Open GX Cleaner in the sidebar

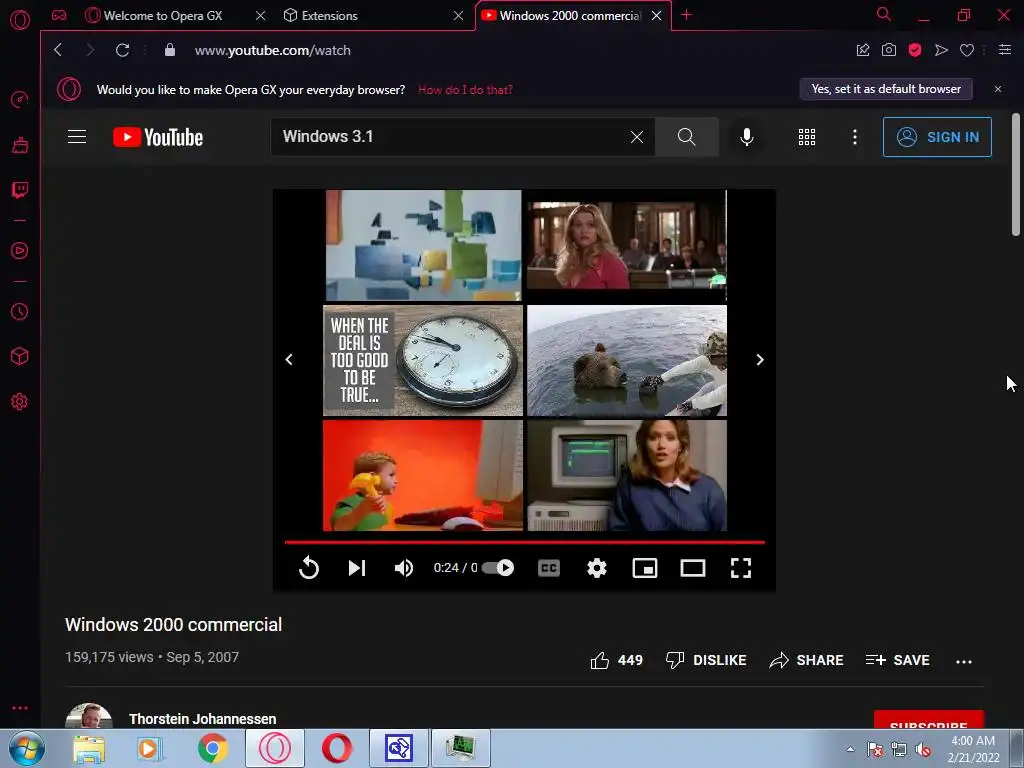20,144
